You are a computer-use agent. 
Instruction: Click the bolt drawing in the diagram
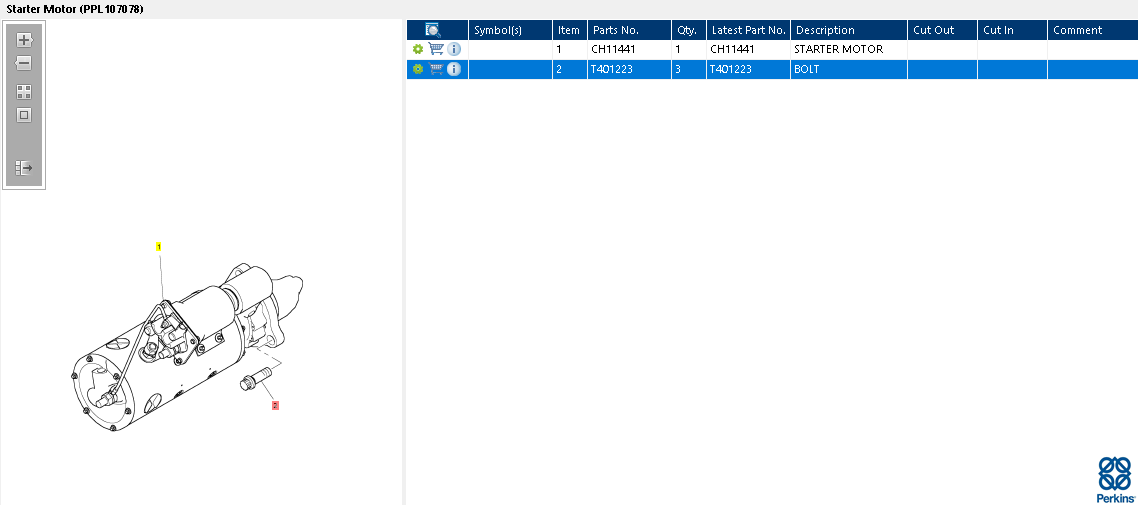(x=255, y=379)
